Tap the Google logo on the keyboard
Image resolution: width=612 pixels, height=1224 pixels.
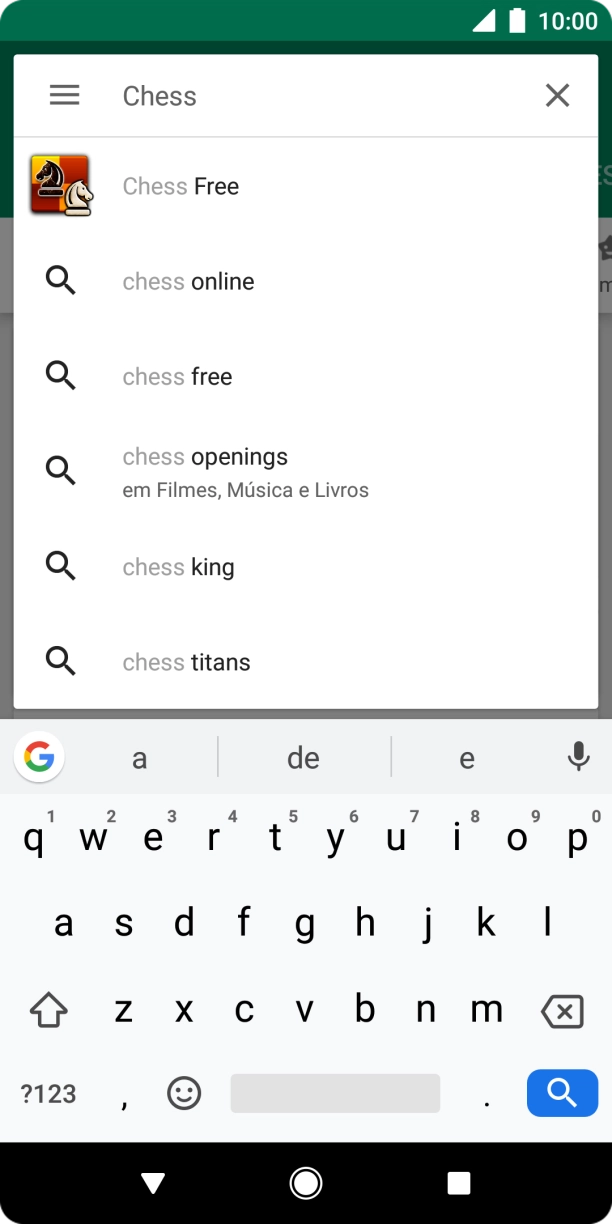tap(38, 757)
